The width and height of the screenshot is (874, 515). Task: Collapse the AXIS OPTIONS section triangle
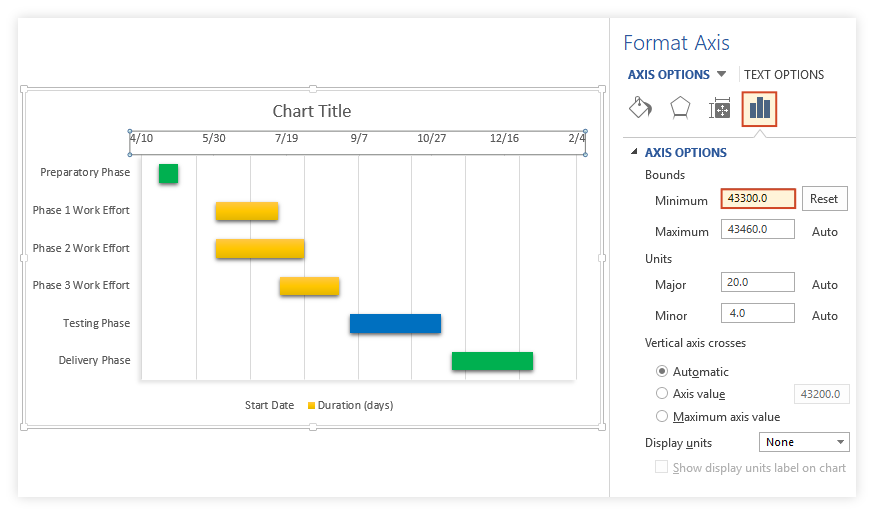click(x=634, y=152)
